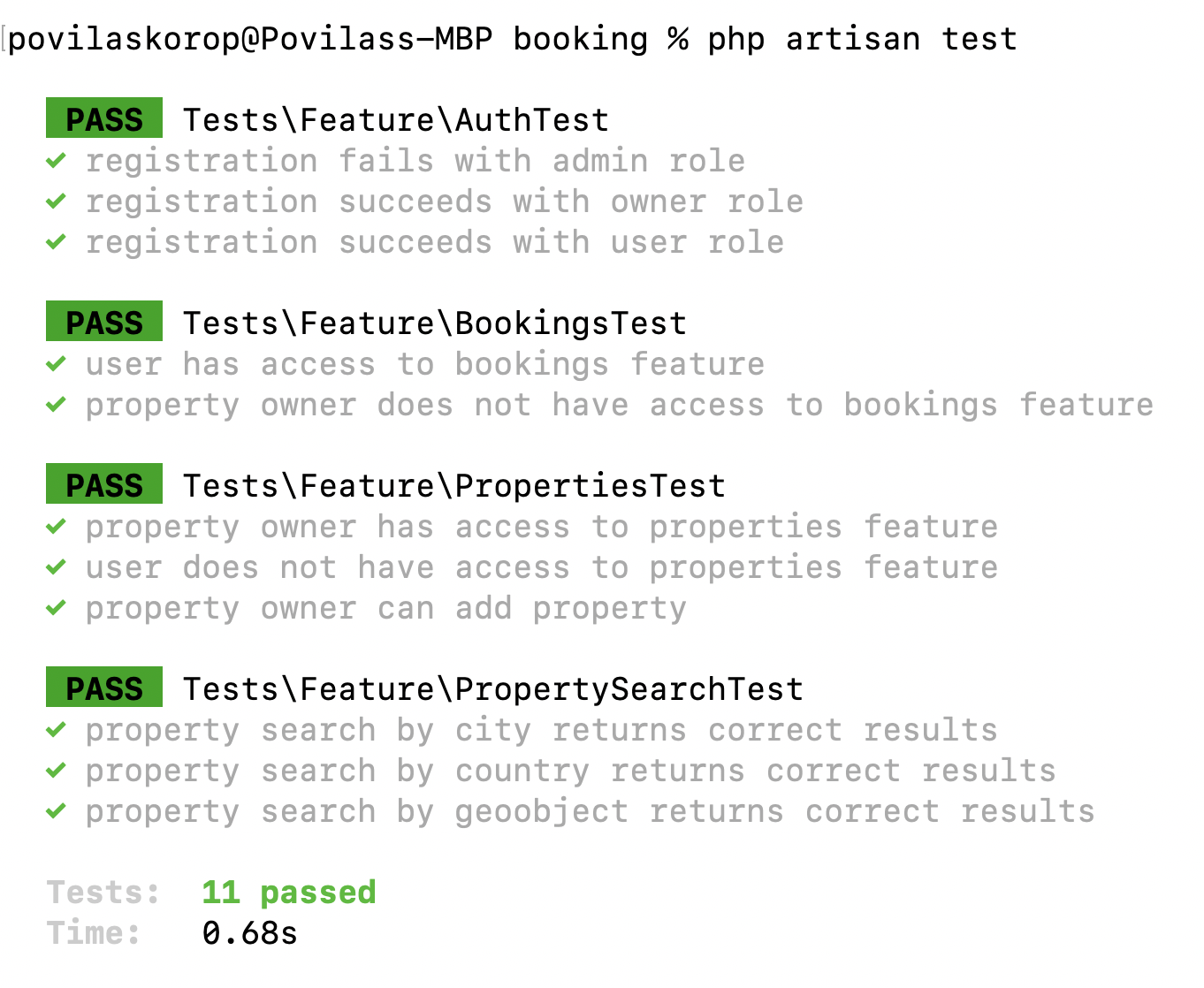Image resolution: width=1204 pixels, height=988 pixels.
Task: Click the 0.68s time value
Action: coord(250,933)
